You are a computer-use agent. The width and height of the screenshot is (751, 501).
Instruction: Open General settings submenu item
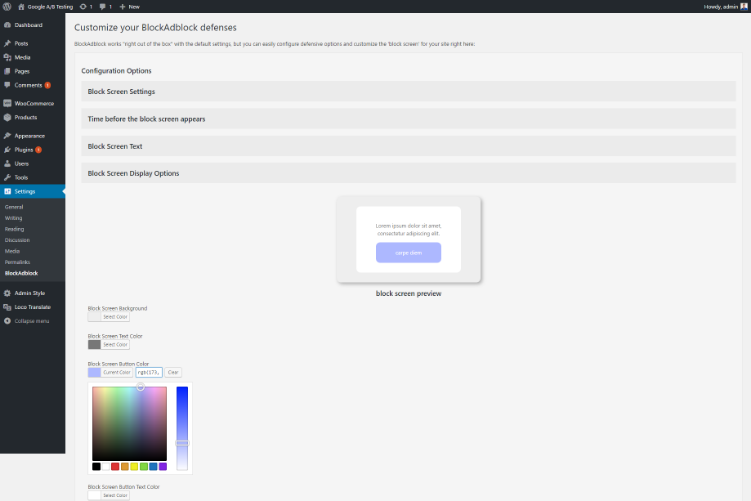click(x=14, y=207)
